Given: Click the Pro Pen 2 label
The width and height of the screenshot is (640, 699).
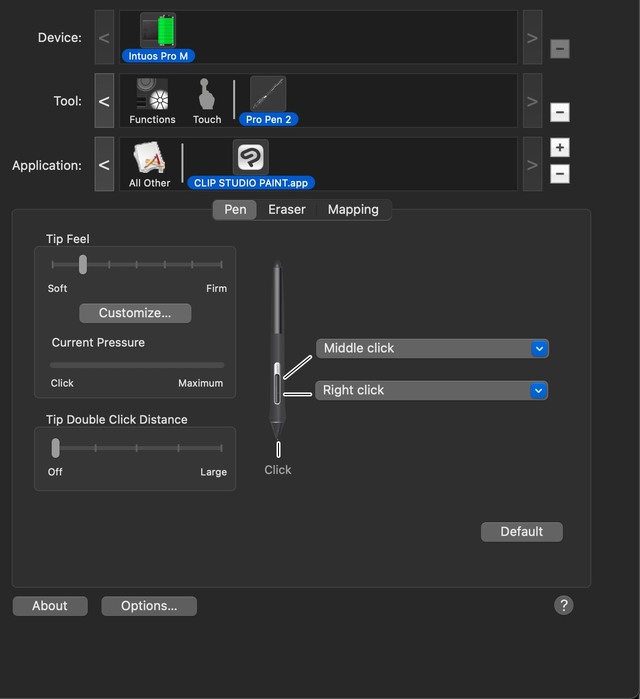Looking at the screenshot, I should [x=268, y=119].
